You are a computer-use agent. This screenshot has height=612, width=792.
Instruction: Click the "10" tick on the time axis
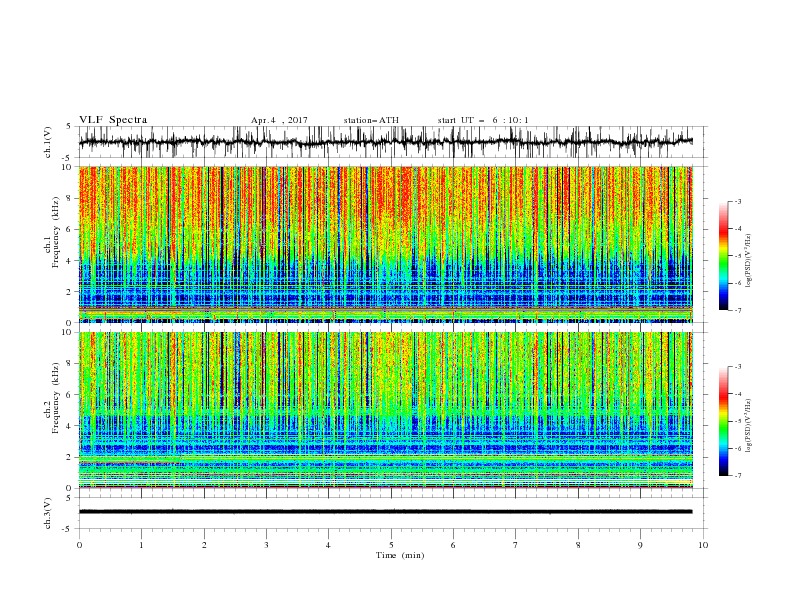click(703, 545)
